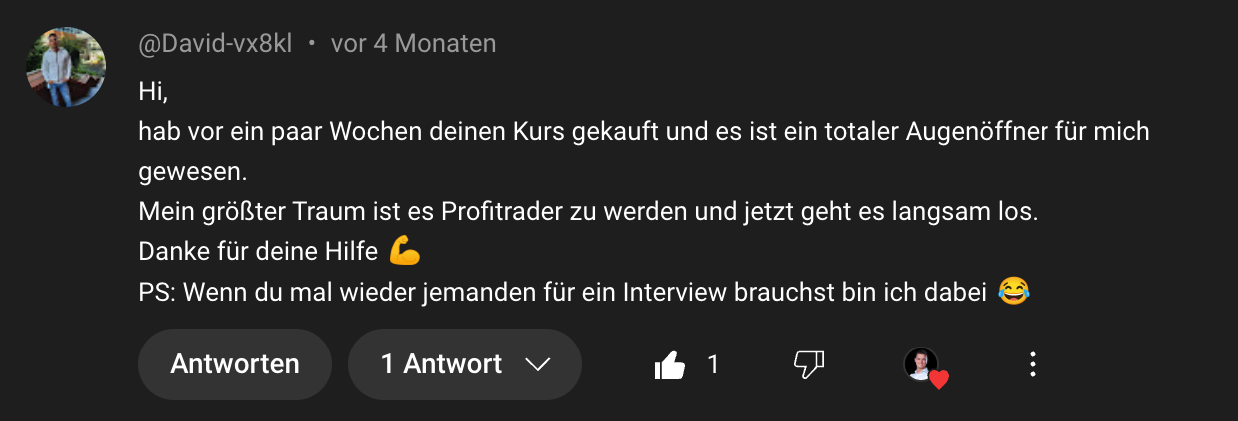Open the @David-vx8kl channel link
The image size is (1238, 421).
click(x=215, y=44)
